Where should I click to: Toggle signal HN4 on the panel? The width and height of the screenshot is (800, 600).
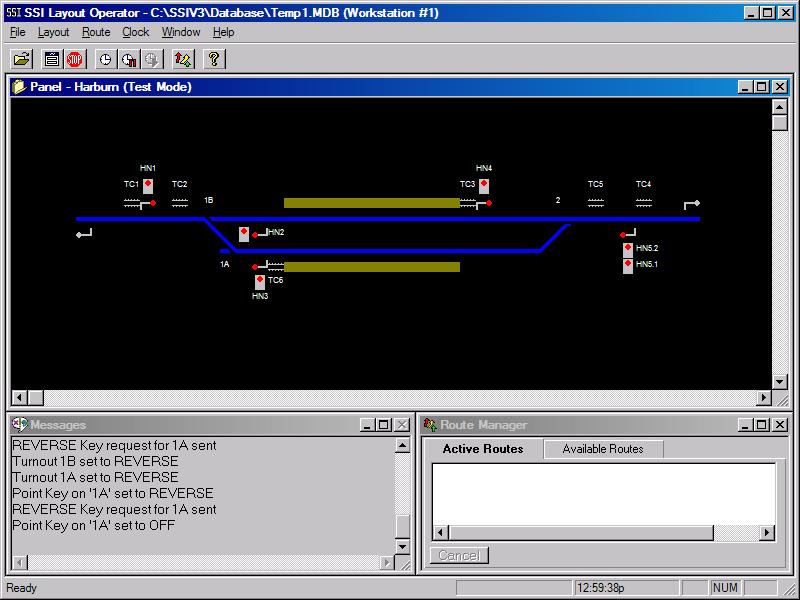483,184
